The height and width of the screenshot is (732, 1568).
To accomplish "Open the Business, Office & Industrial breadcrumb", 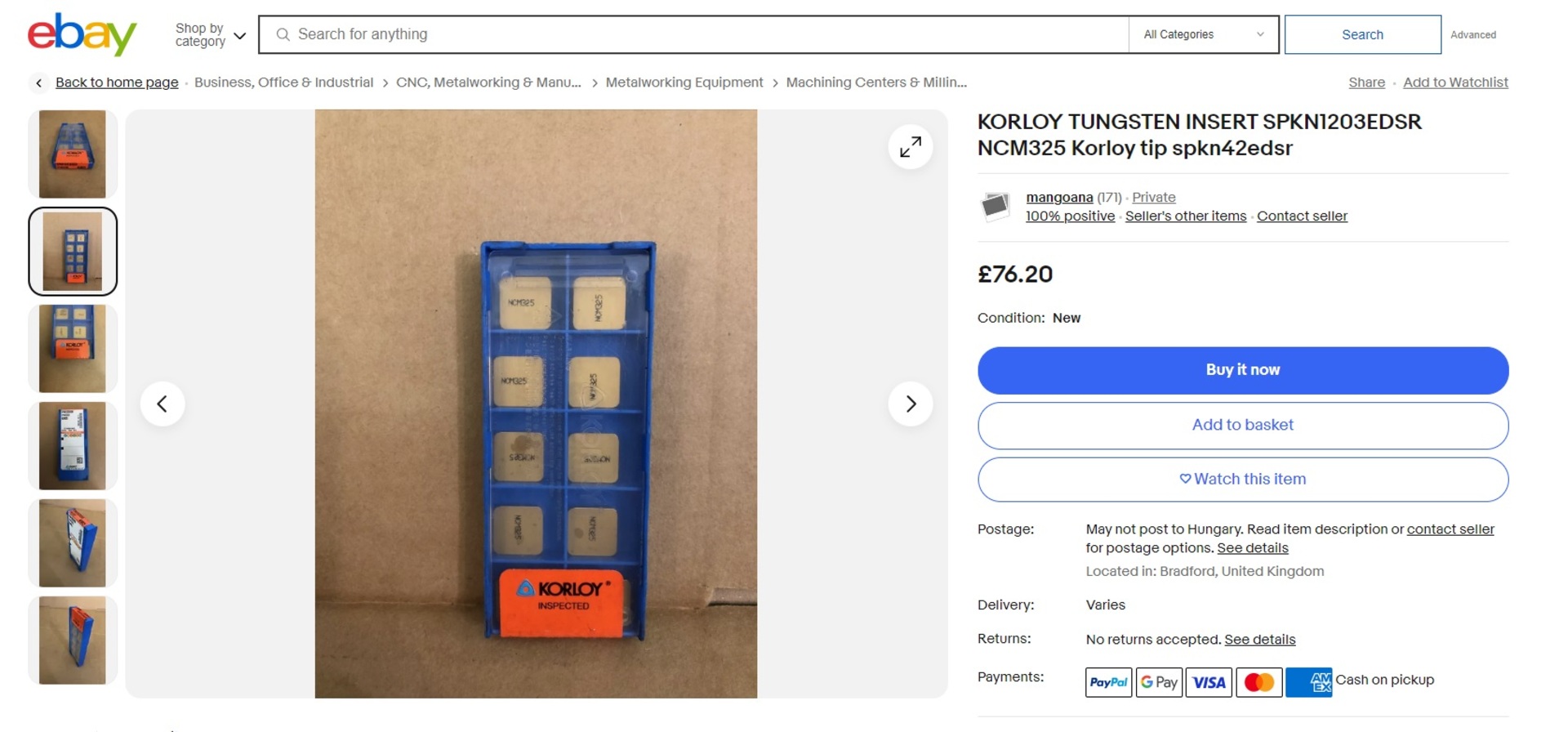I will [283, 83].
